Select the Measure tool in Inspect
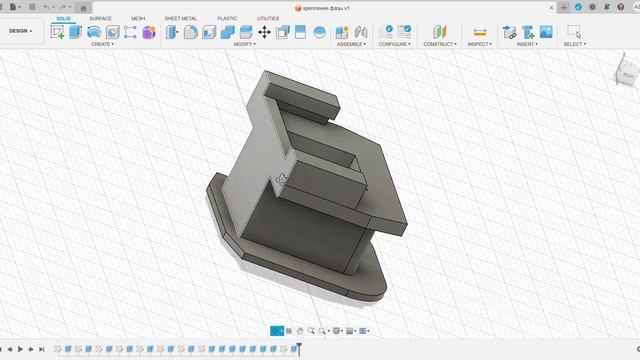640x360 pixels. pyautogui.click(x=480, y=32)
